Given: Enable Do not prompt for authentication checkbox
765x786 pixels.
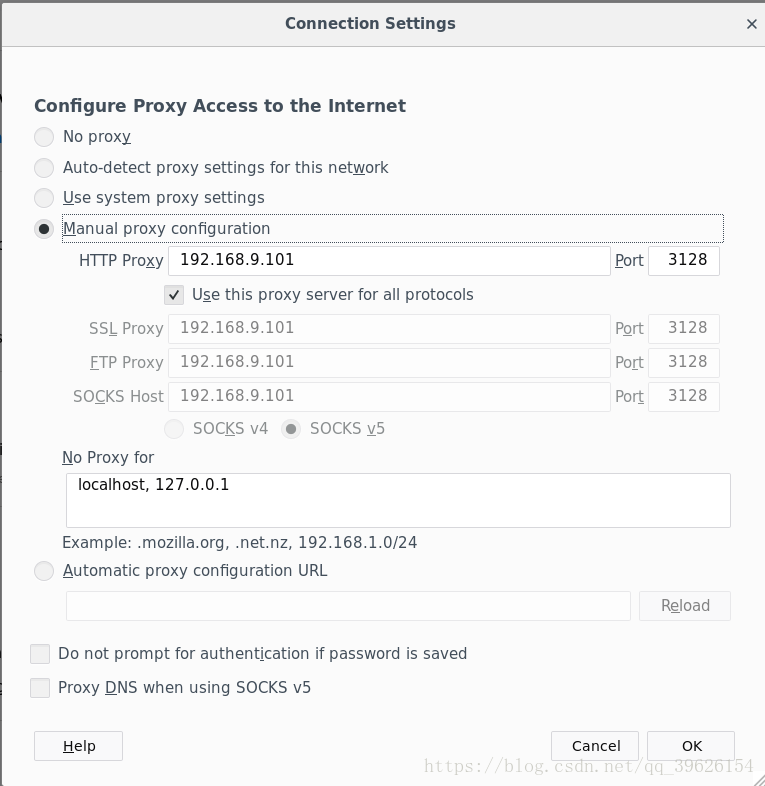Looking at the screenshot, I should click(x=40, y=654).
